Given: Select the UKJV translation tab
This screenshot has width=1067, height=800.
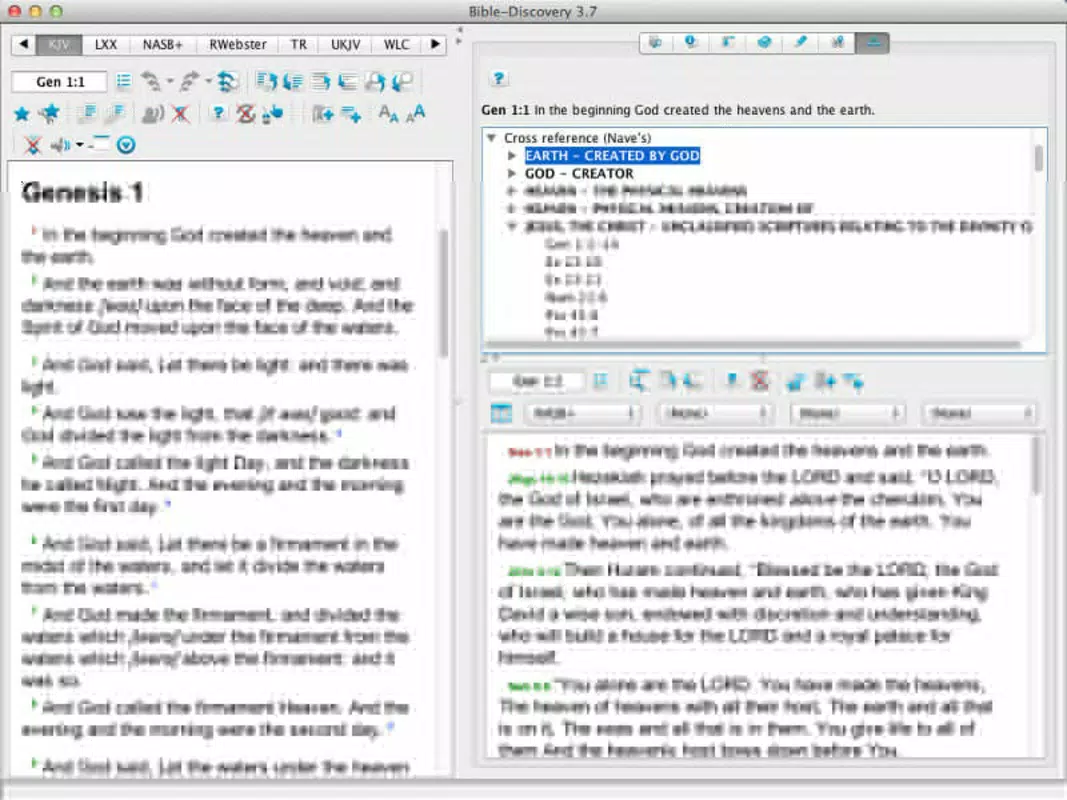Looking at the screenshot, I should coord(346,45).
